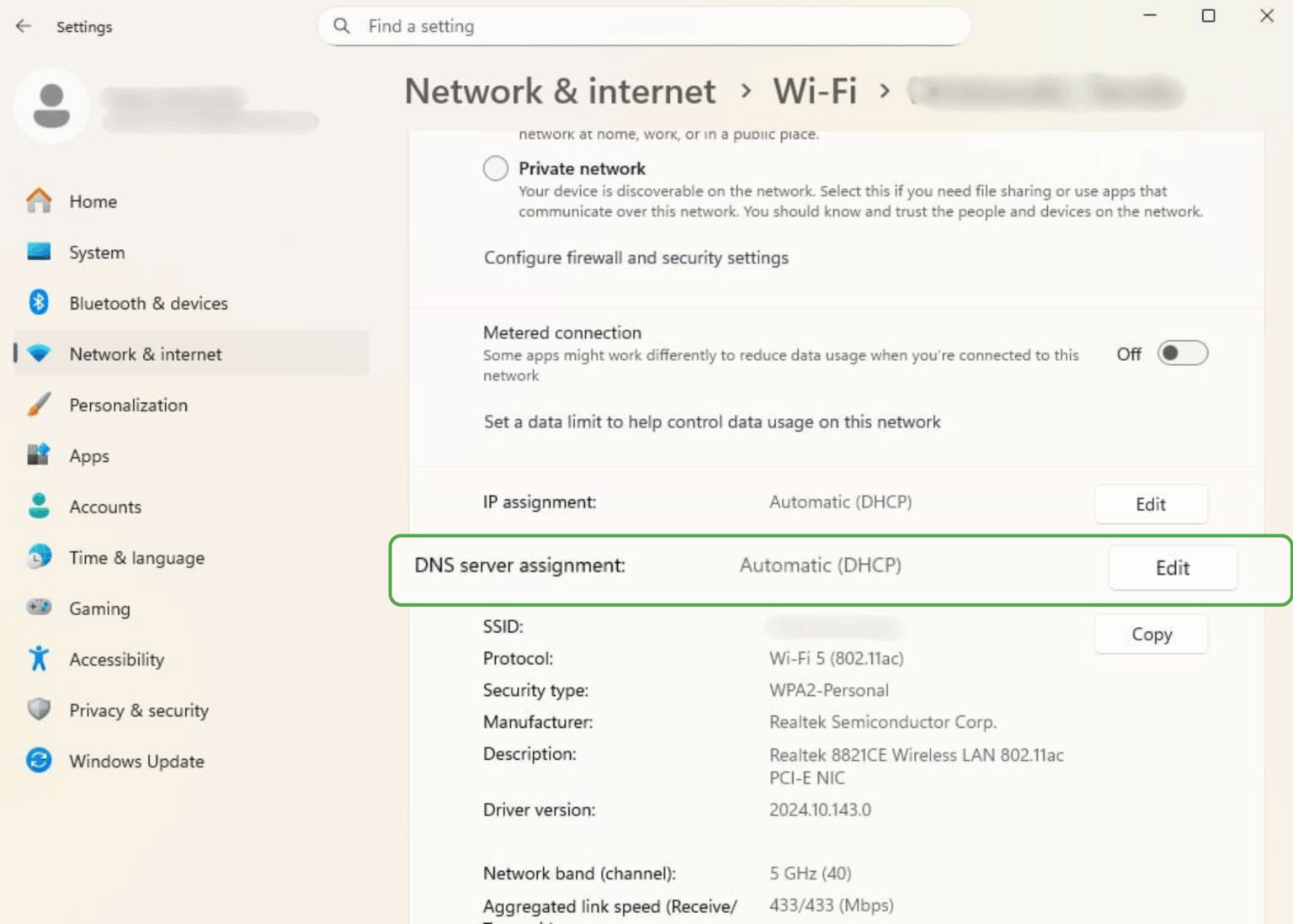
Task: Click the Wi-Fi 5 (802.11ac) protocol value
Action: coord(836,658)
